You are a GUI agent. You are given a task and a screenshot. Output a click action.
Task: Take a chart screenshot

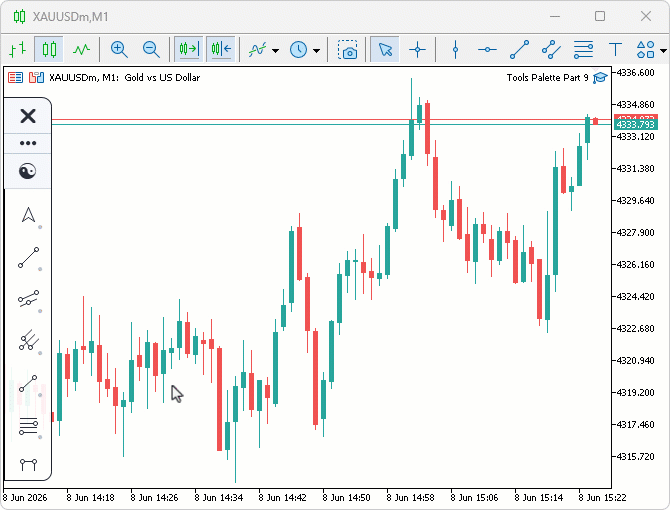click(x=347, y=50)
